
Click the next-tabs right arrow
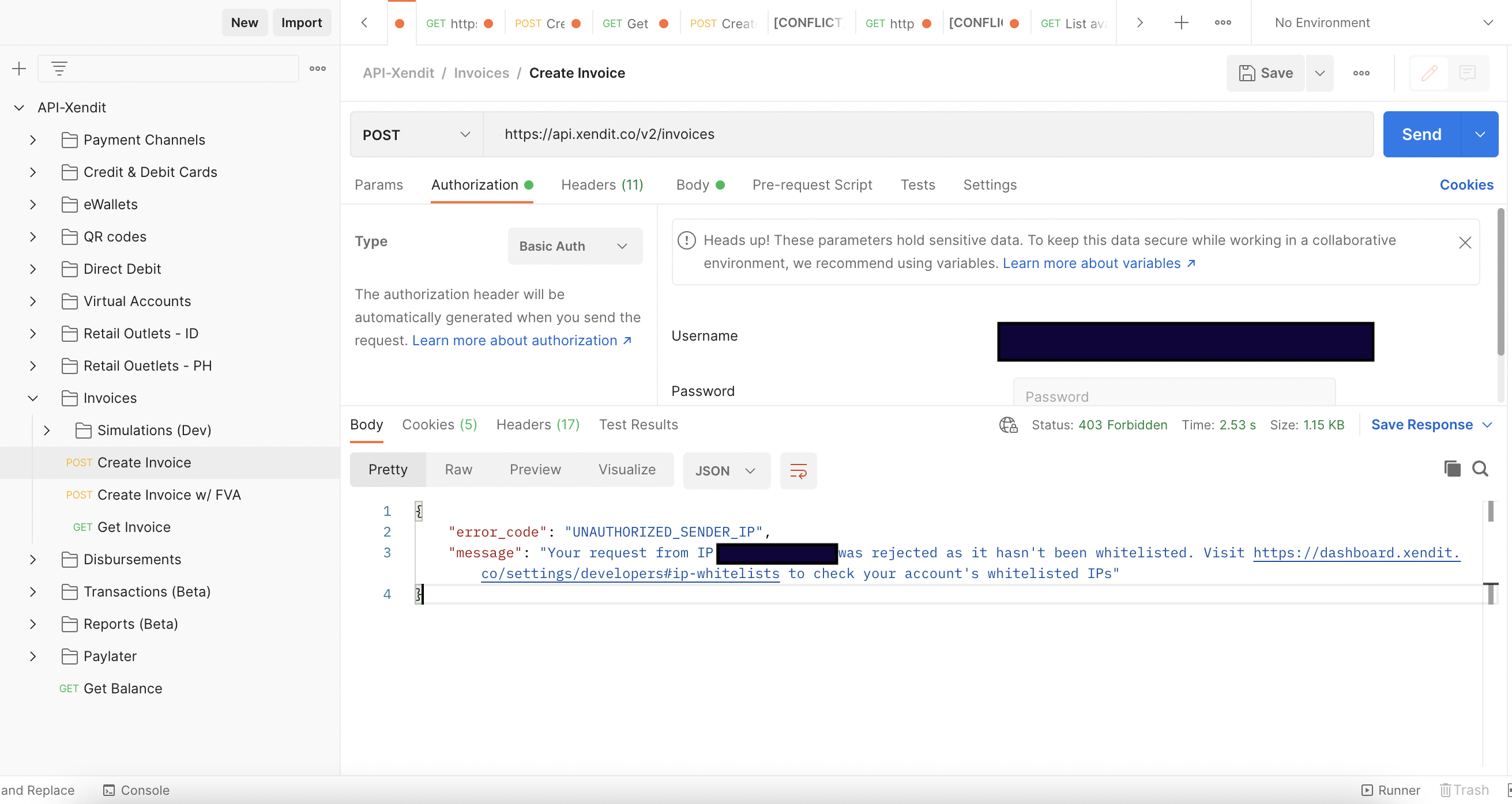1139,22
